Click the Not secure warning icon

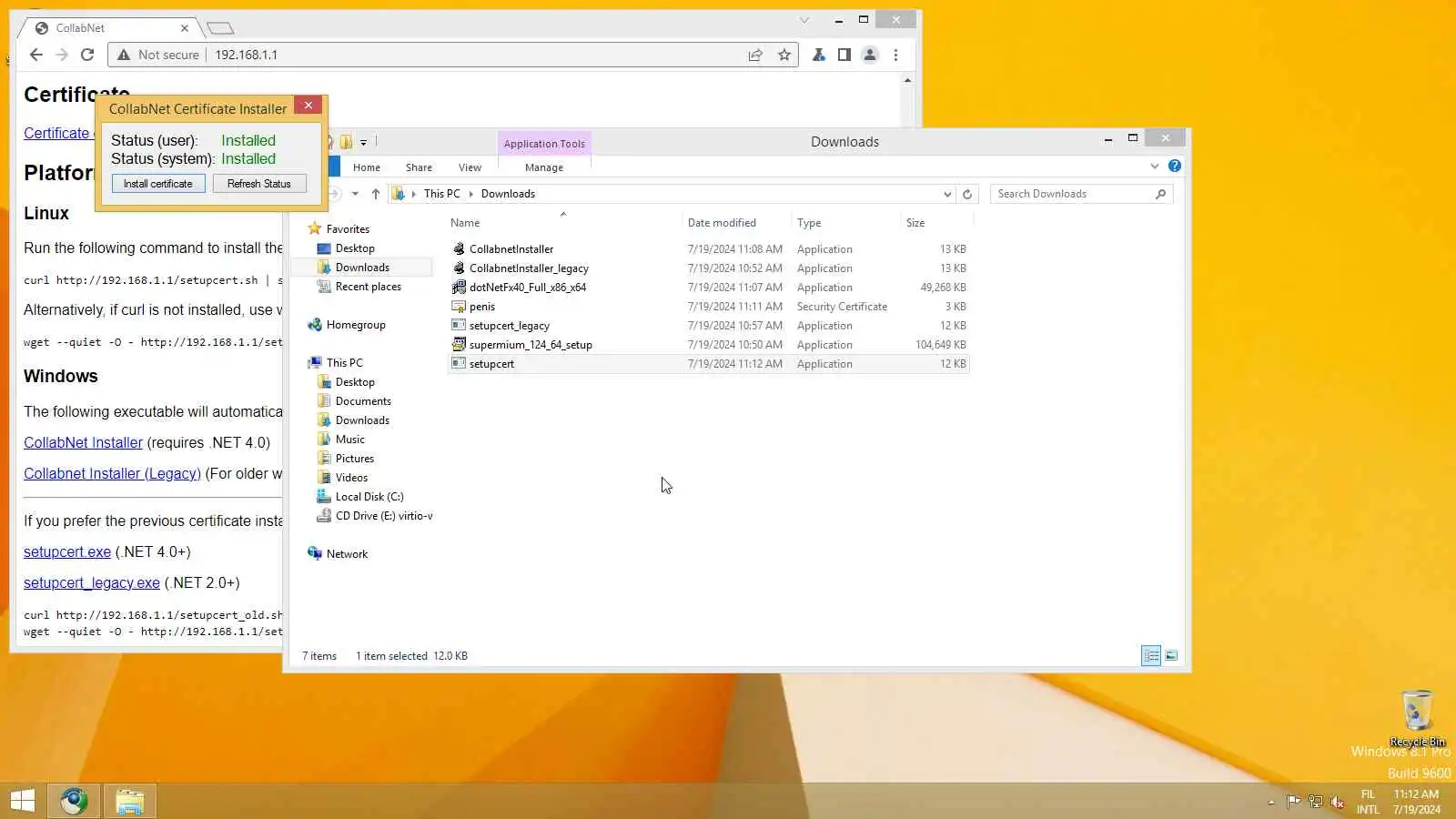pyautogui.click(x=124, y=55)
